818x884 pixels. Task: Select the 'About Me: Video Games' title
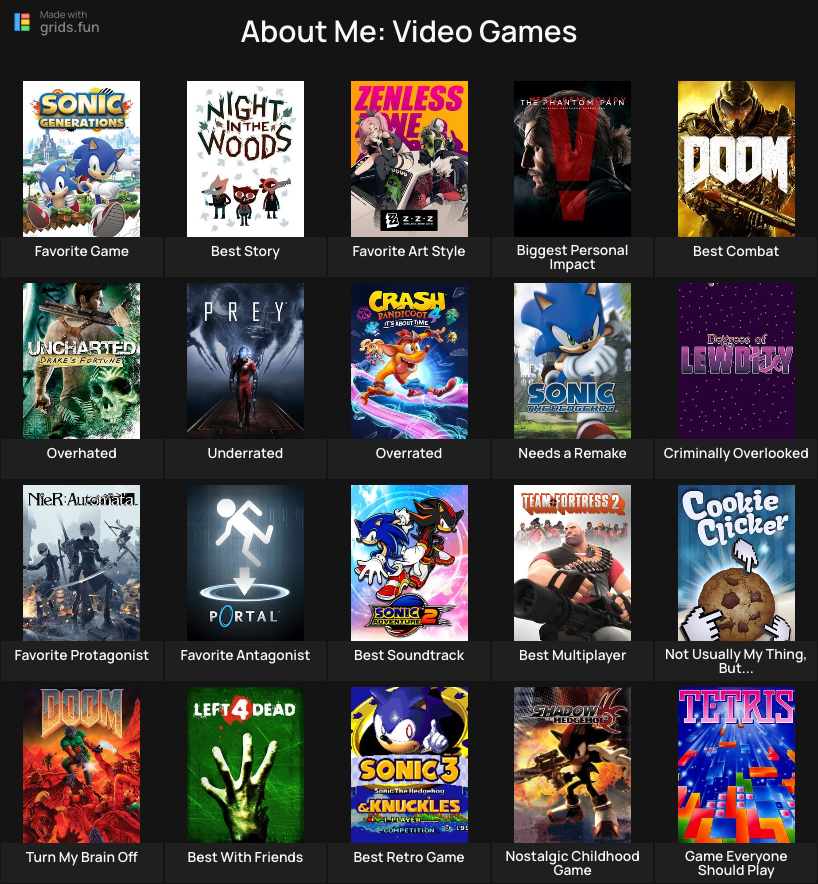click(x=409, y=32)
